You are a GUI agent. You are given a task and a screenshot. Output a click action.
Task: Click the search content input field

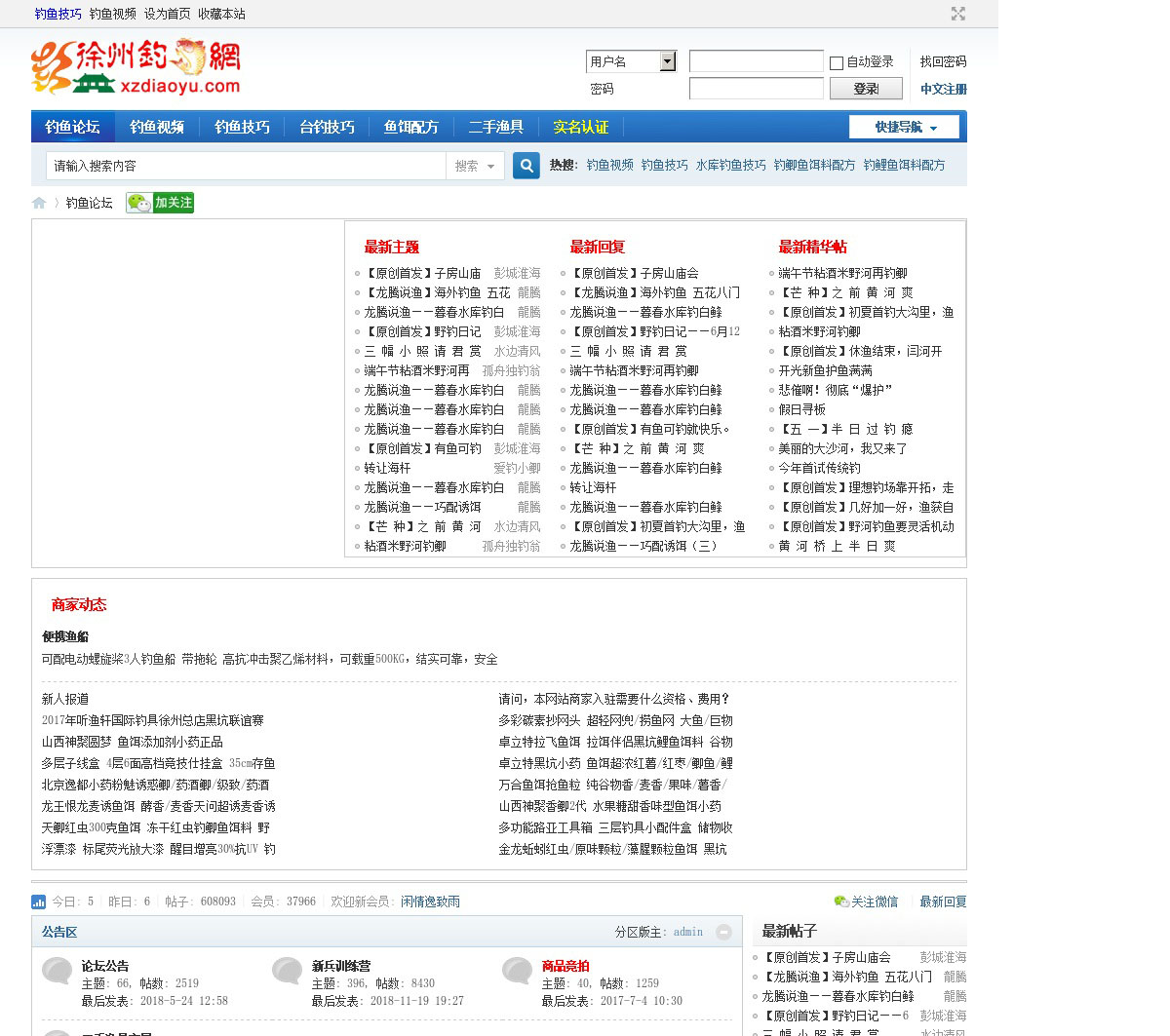tap(246, 166)
